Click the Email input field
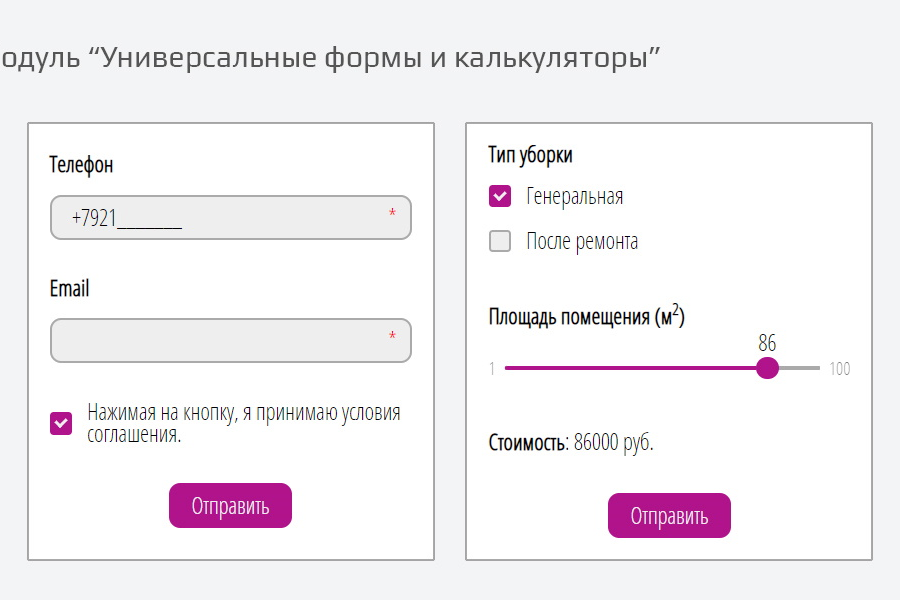The height and width of the screenshot is (600, 900). point(230,341)
